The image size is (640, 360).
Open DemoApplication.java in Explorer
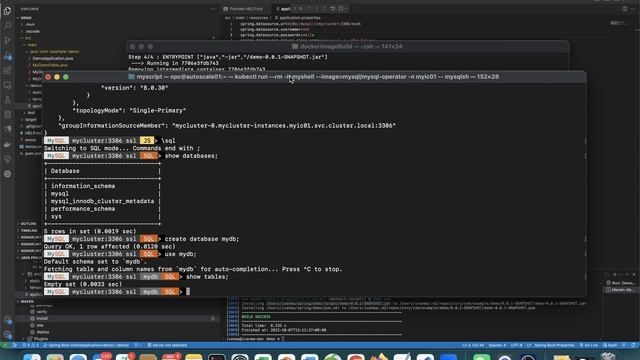[x=52, y=58]
